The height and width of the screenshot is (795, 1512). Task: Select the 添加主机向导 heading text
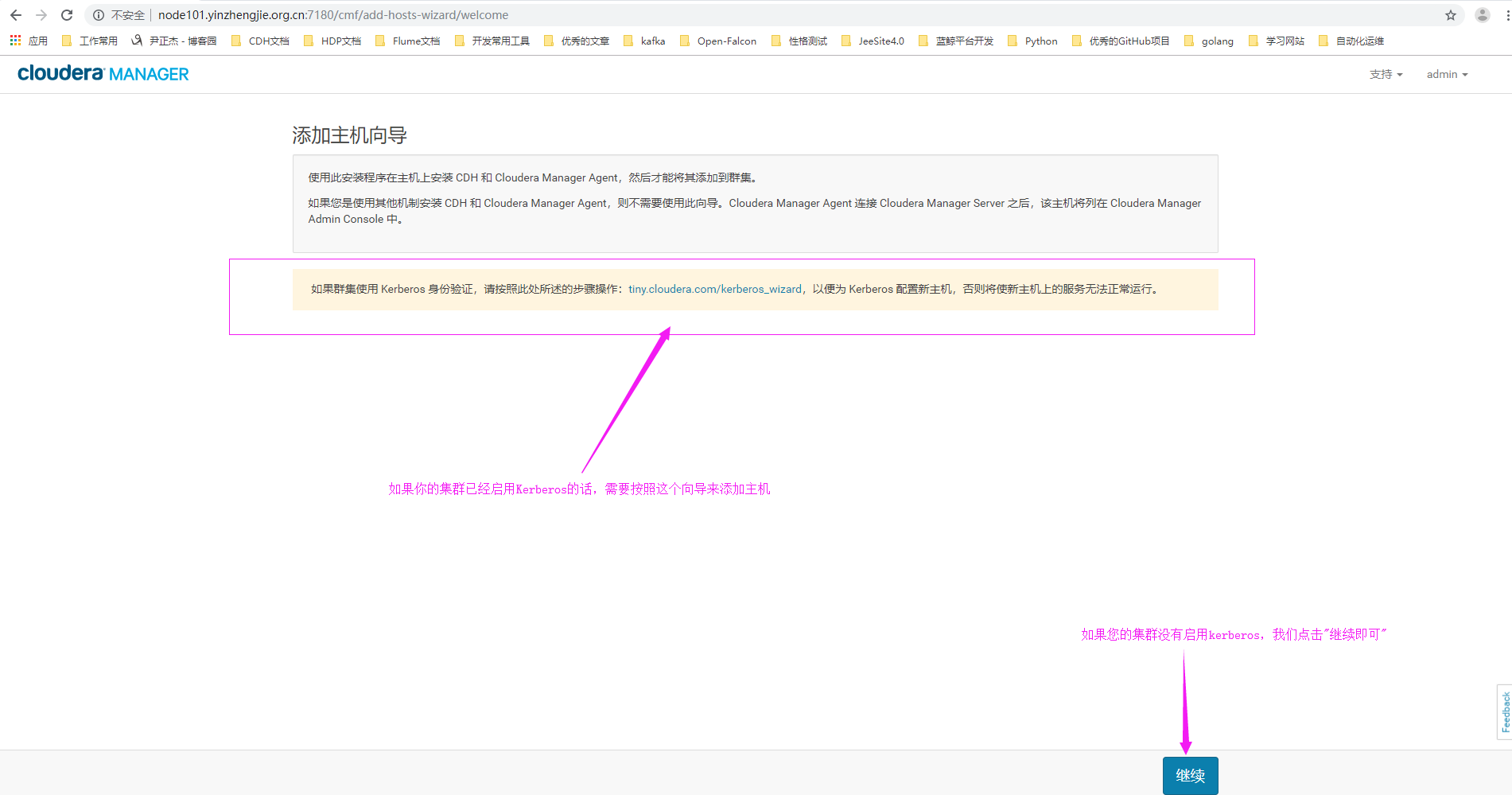point(350,135)
